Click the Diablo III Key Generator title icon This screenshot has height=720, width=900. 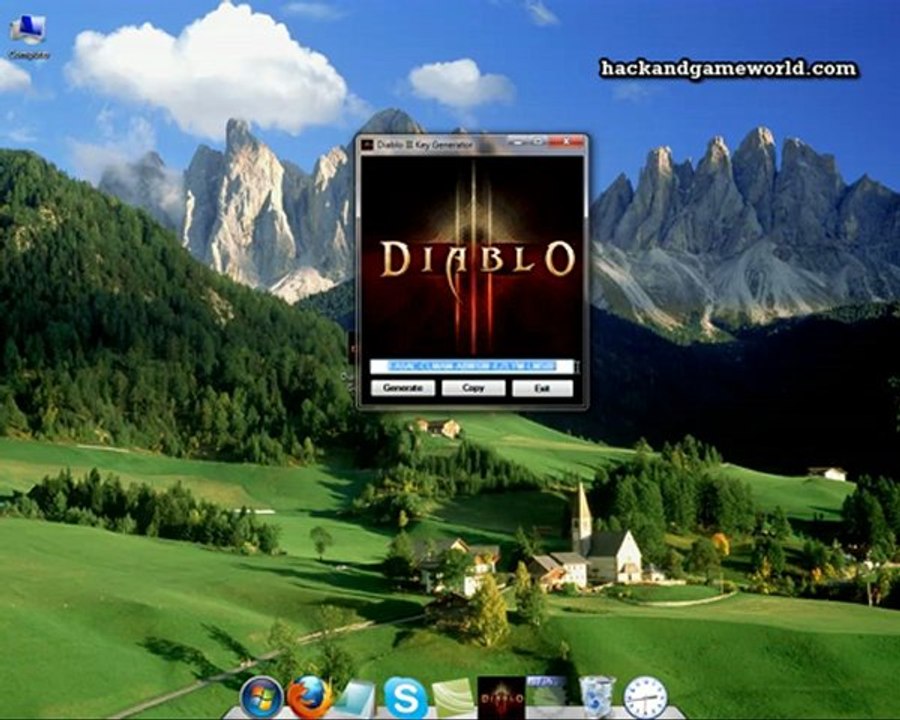tap(367, 145)
